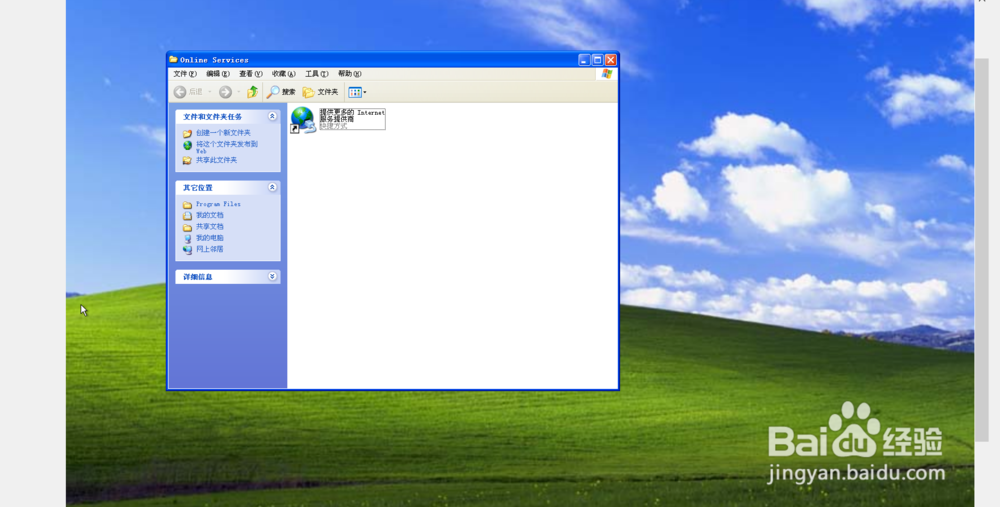Click the Windows flag logo
Screen dimensions: 1000x507
click(607, 74)
